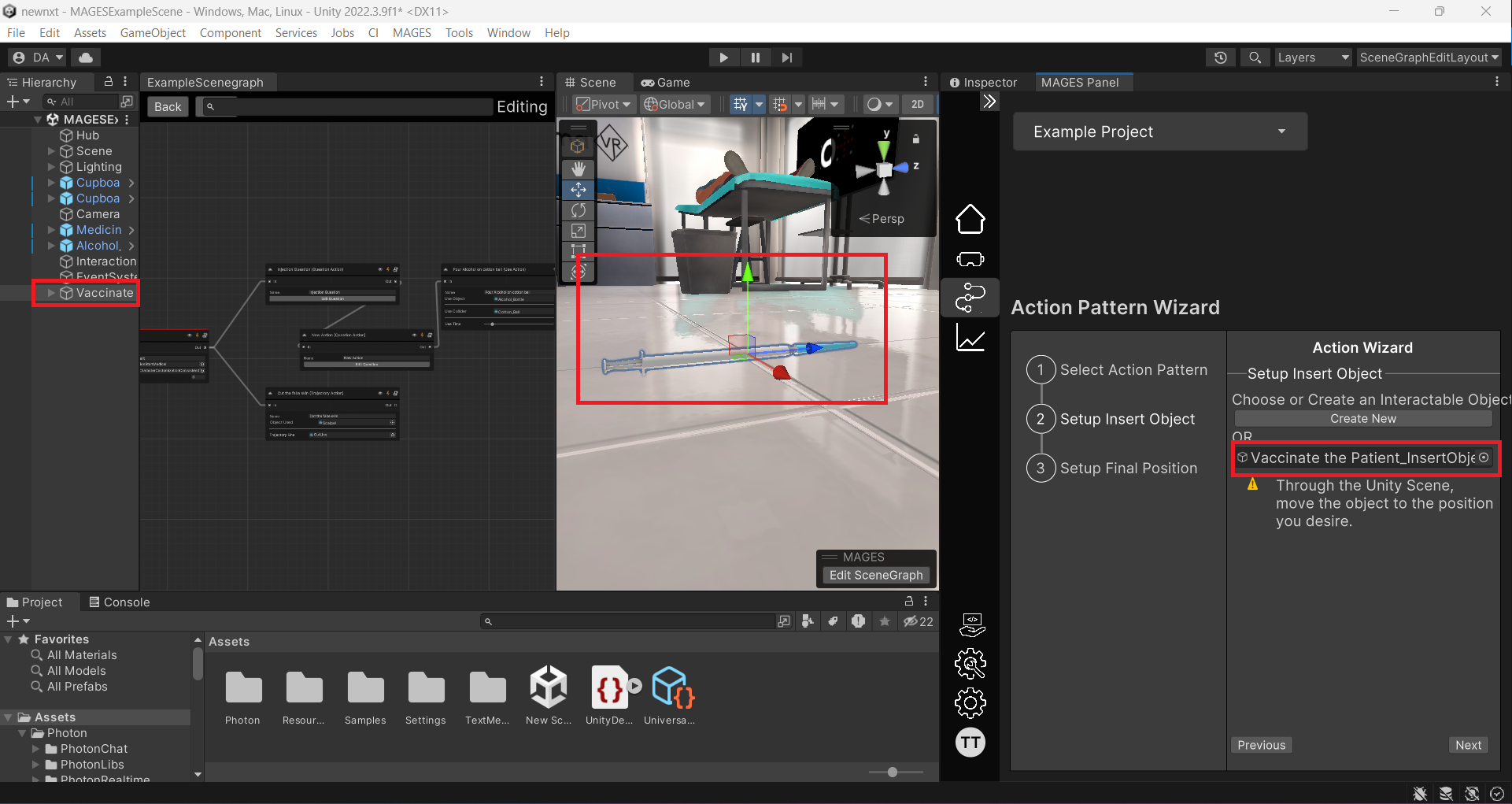The height and width of the screenshot is (804, 1512).
Task: Expand the PhotonChat folder in Project tree
Action: pyautogui.click(x=35, y=749)
